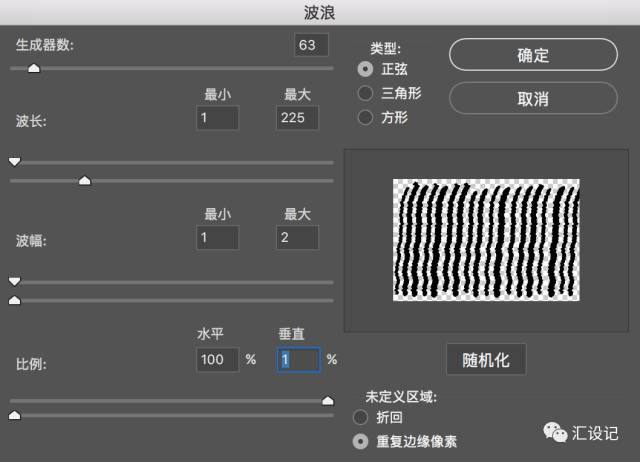Select the 三角形 (Triangle) wave type
Image resolution: width=640 pixels, height=462 pixels.
coord(366,93)
